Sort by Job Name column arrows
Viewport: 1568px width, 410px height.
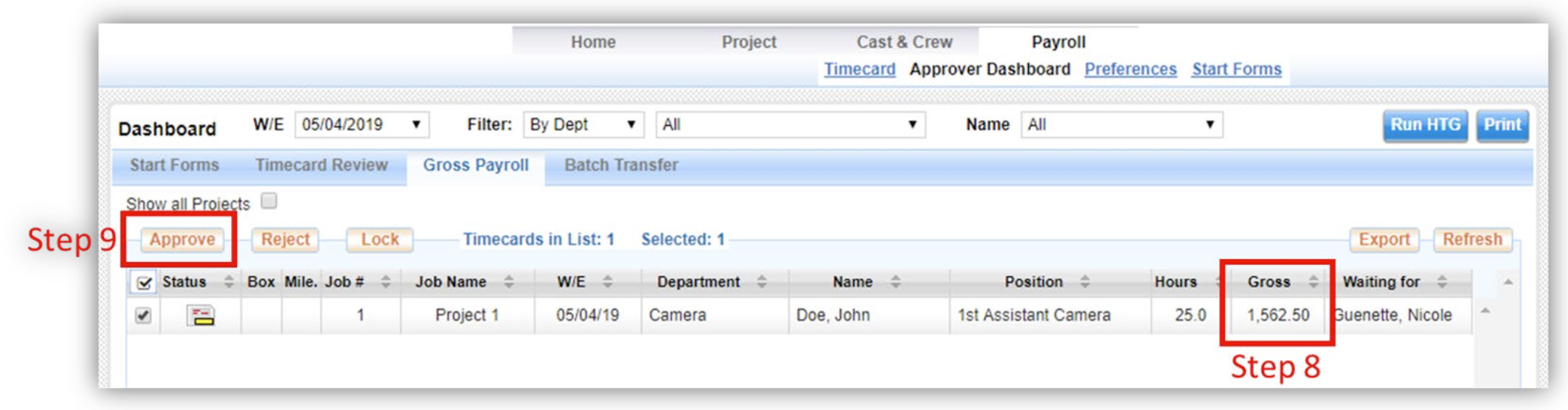point(509,281)
